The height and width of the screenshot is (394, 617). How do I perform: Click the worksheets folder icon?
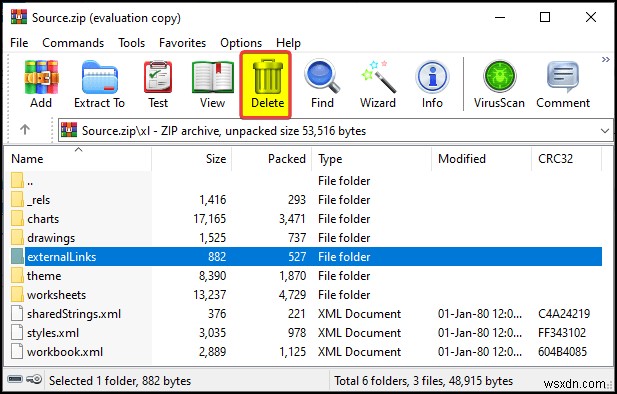(x=17, y=294)
